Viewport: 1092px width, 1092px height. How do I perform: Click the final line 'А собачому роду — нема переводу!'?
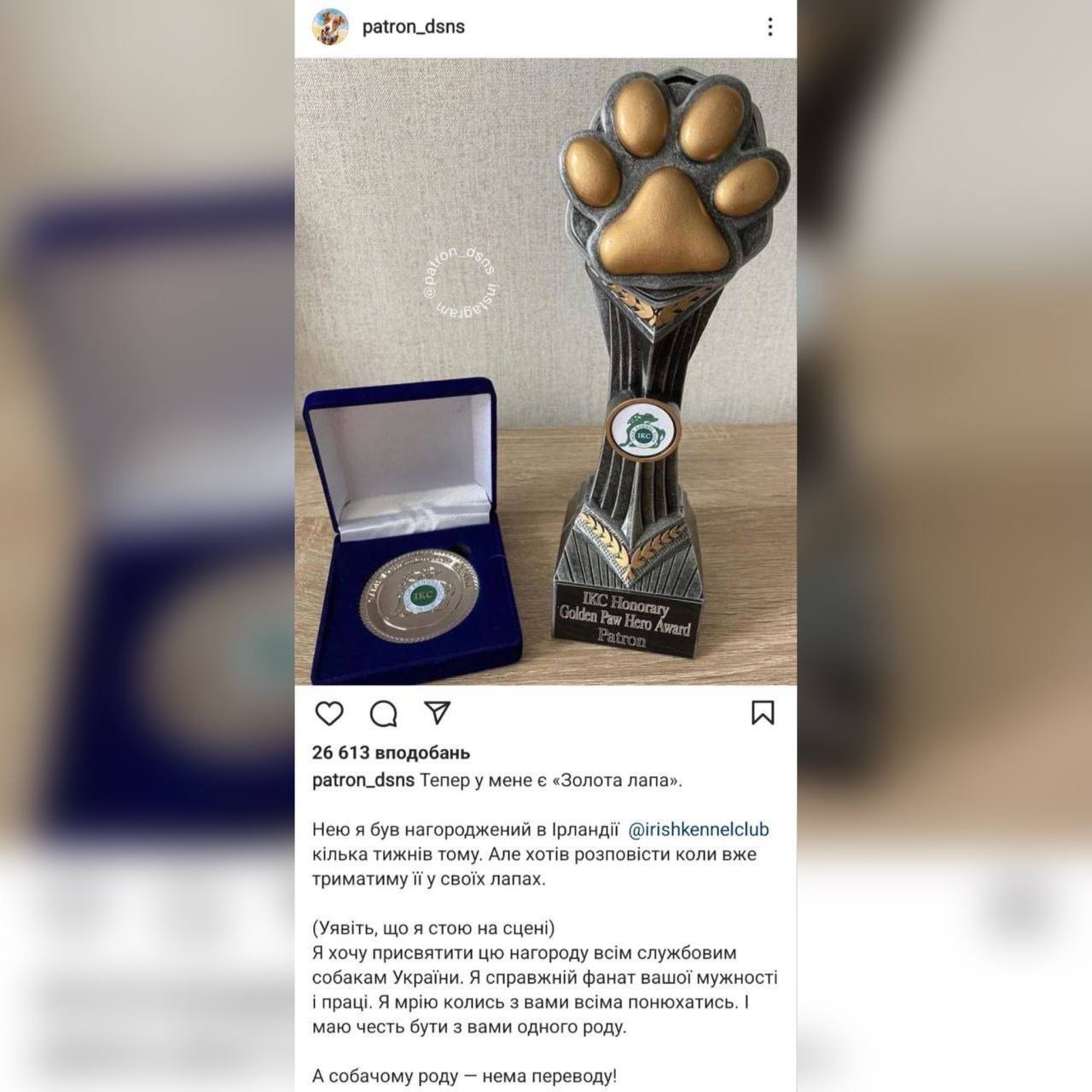(464, 1076)
